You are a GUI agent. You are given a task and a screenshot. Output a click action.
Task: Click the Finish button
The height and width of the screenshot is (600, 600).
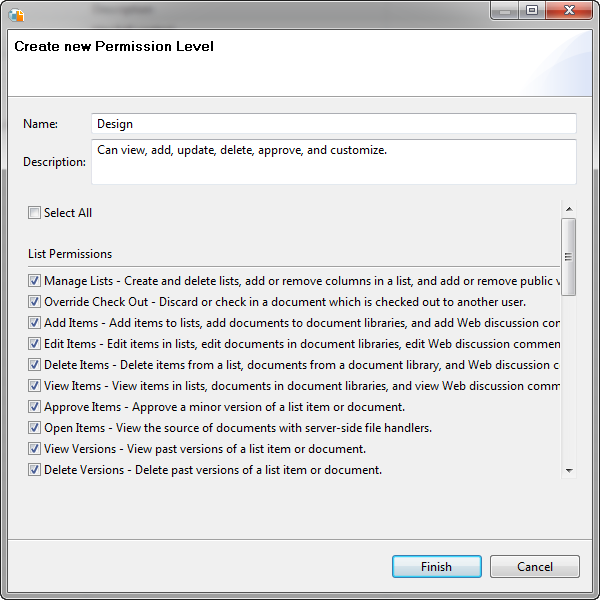[x=436, y=567]
